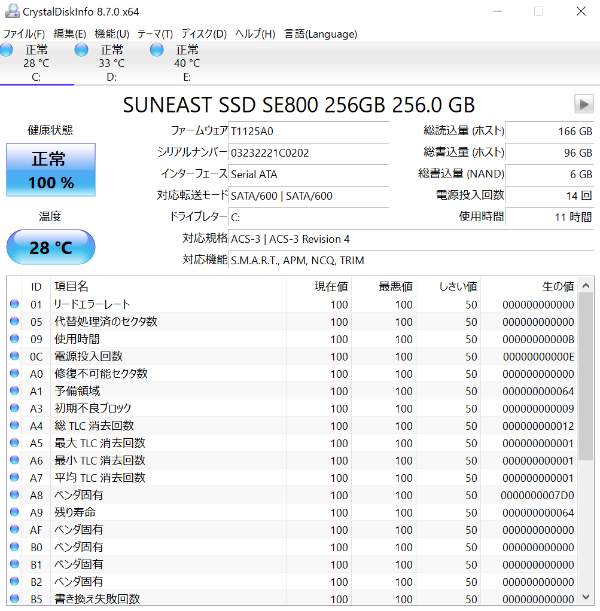Click the next disk arrow button
The width and height of the screenshot is (600, 611).
coord(584,104)
